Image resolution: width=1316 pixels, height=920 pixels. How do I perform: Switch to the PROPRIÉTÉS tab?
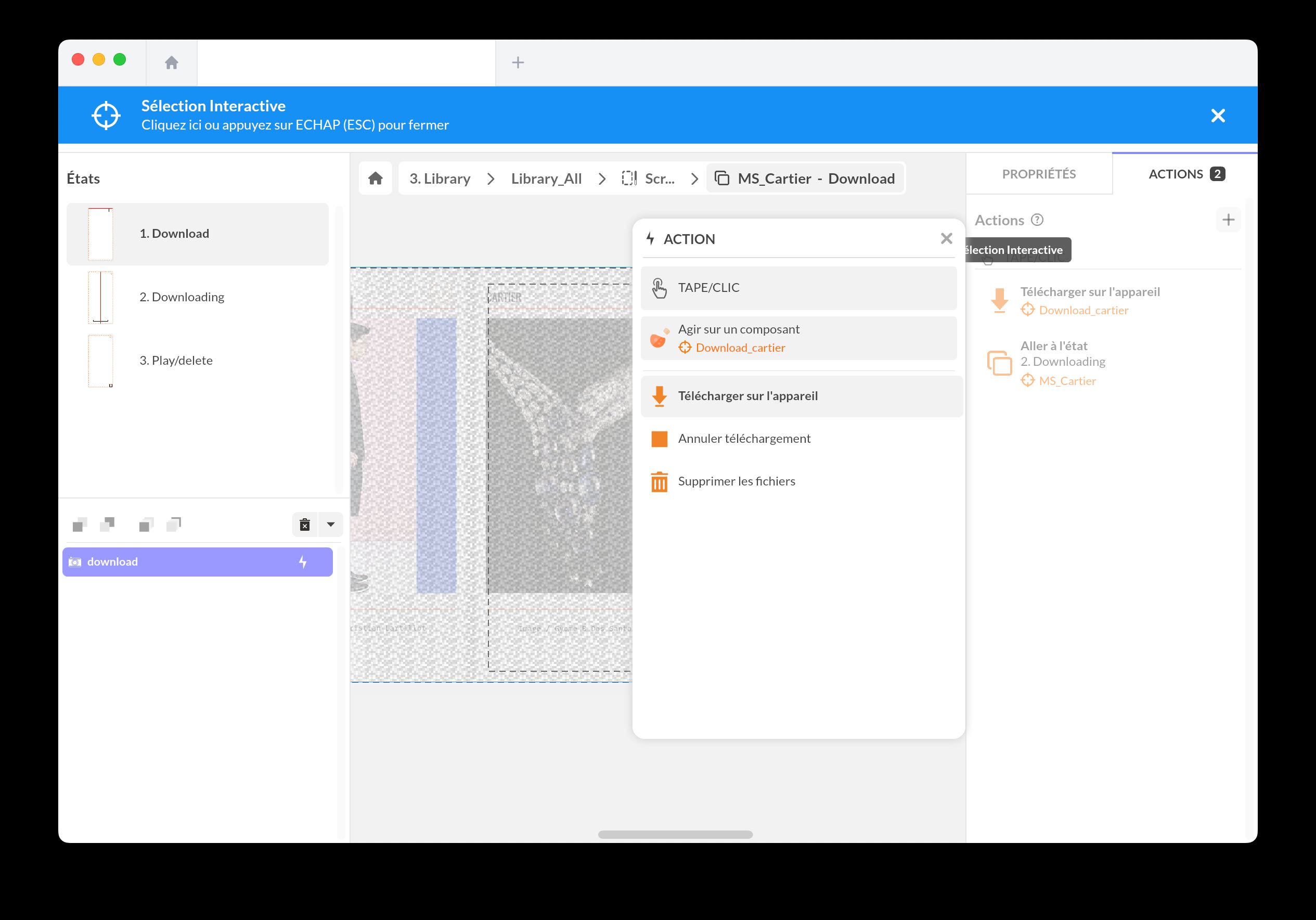click(x=1039, y=174)
